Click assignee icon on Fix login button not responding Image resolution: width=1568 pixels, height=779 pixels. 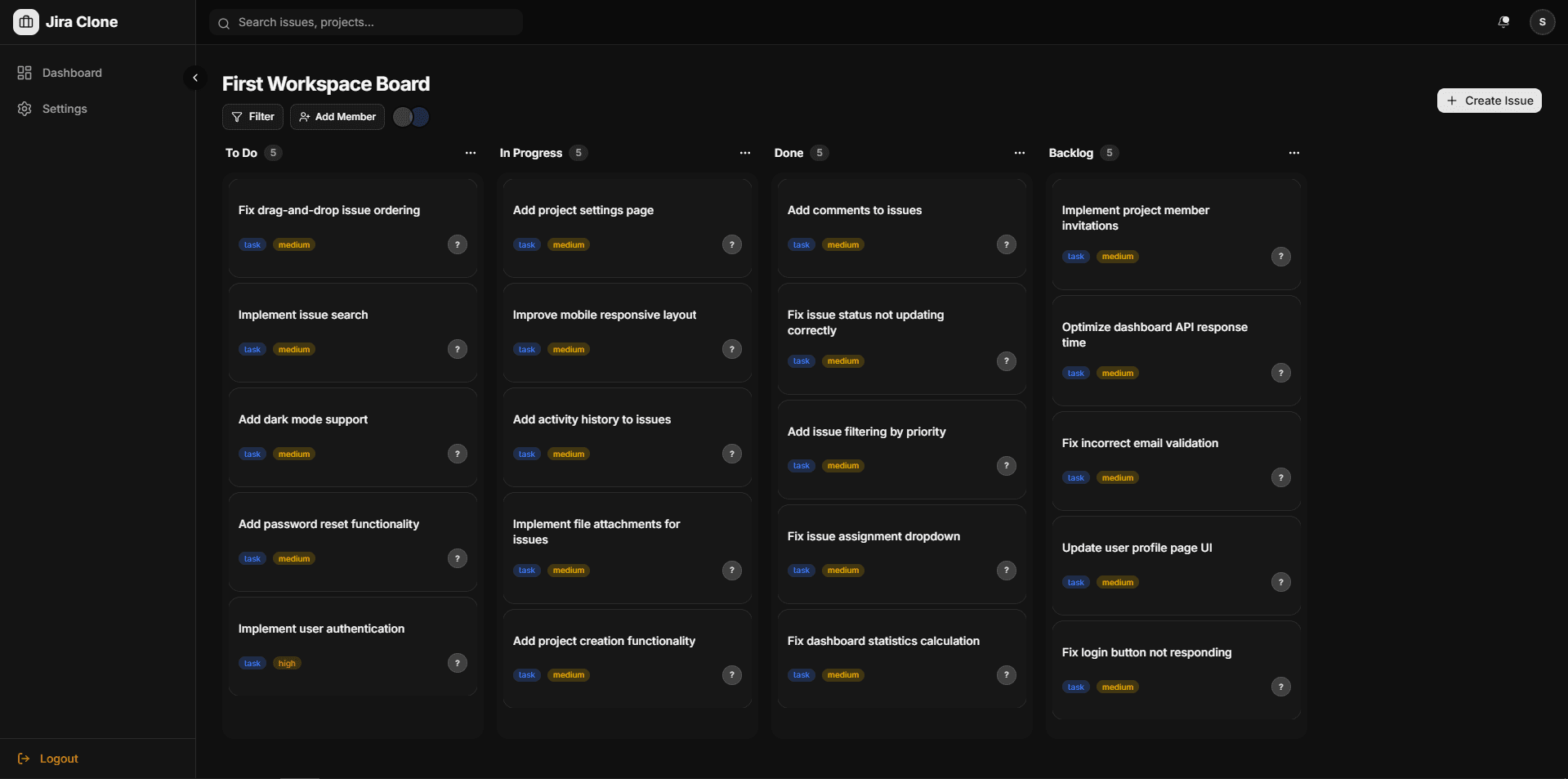1281,687
